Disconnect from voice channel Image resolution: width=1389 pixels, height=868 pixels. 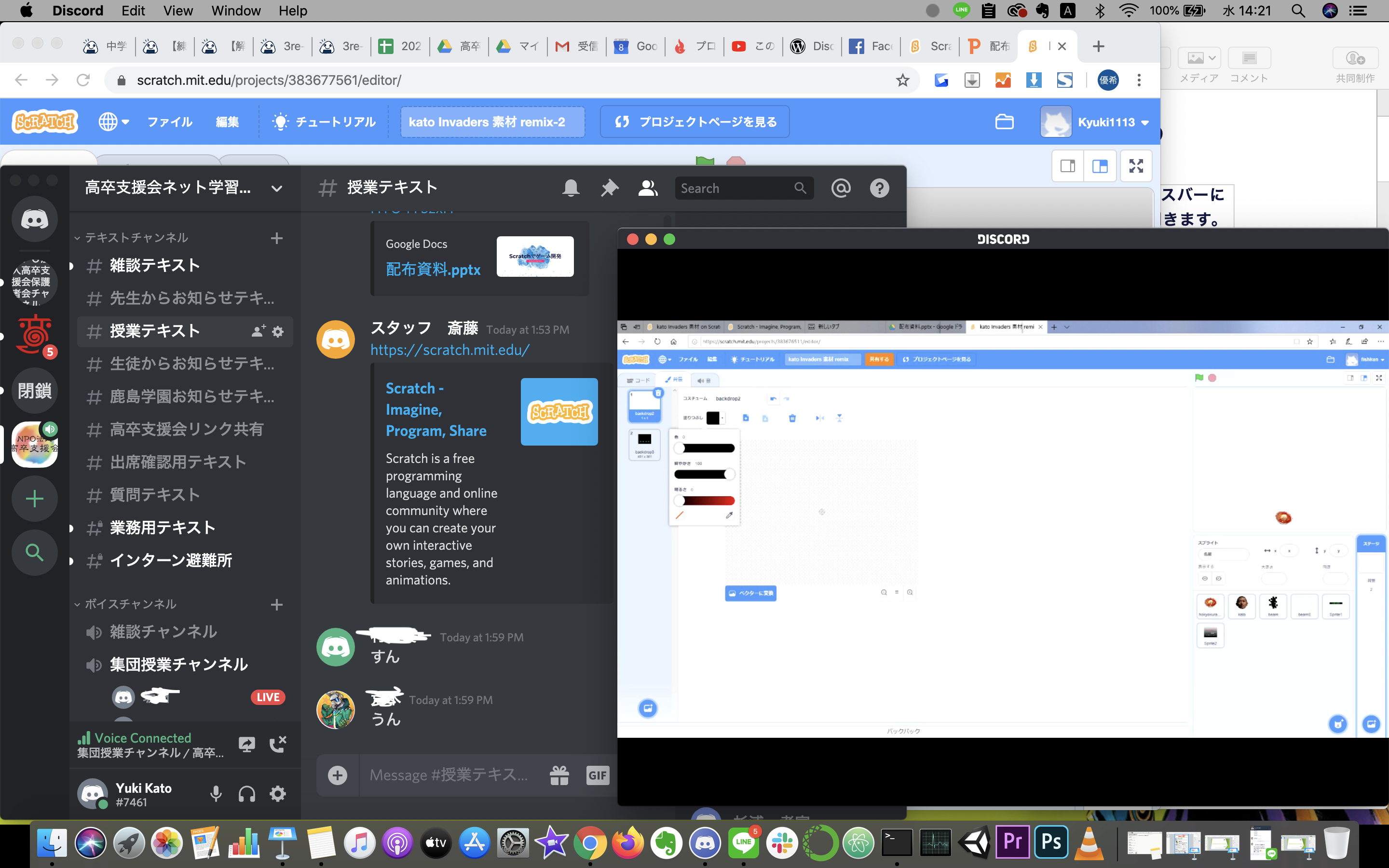click(278, 744)
